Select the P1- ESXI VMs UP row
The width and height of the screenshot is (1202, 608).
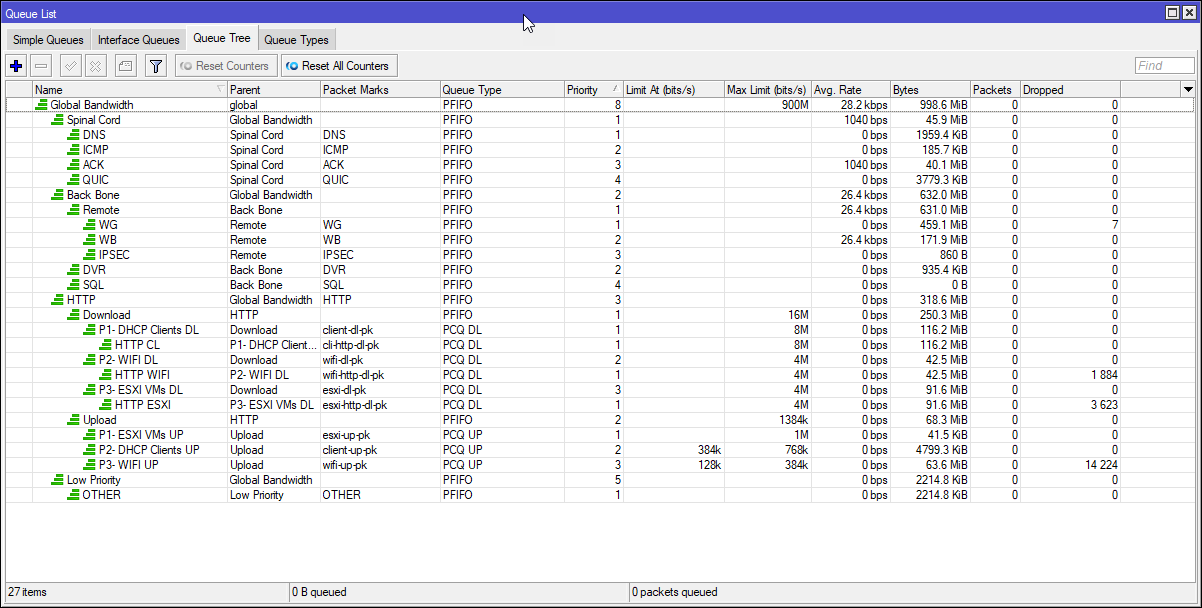tap(600, 435)
